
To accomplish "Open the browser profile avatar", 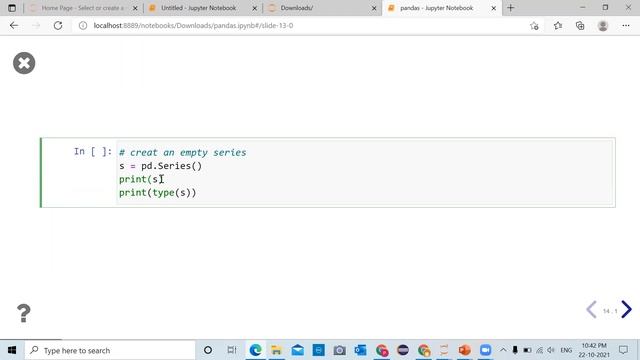I will 603,26.
